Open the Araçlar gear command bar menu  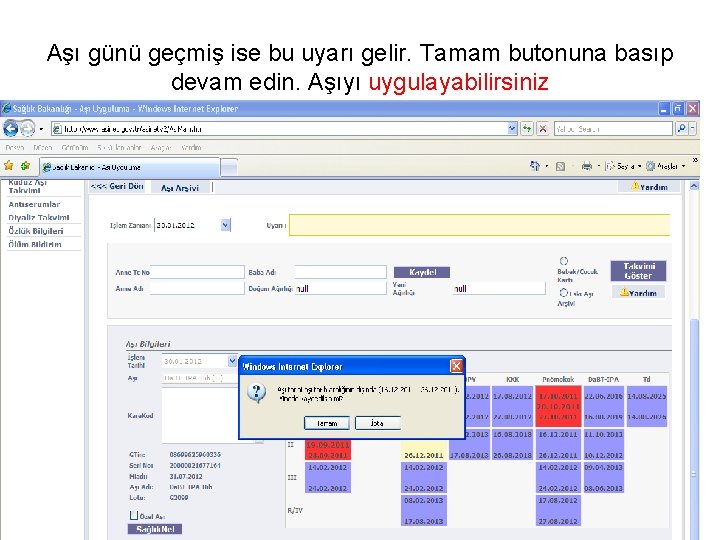tap(665, 166)
